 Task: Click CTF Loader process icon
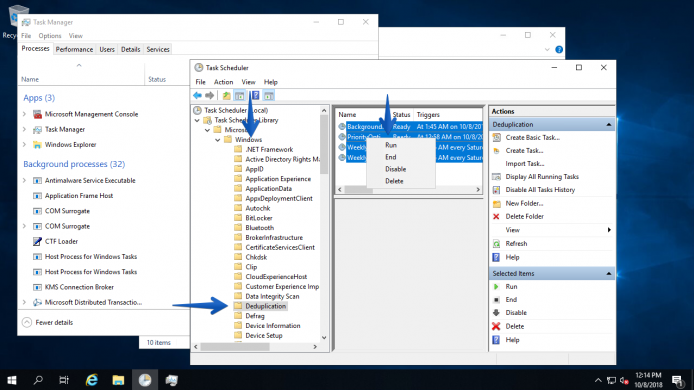(x=37, y=241)
